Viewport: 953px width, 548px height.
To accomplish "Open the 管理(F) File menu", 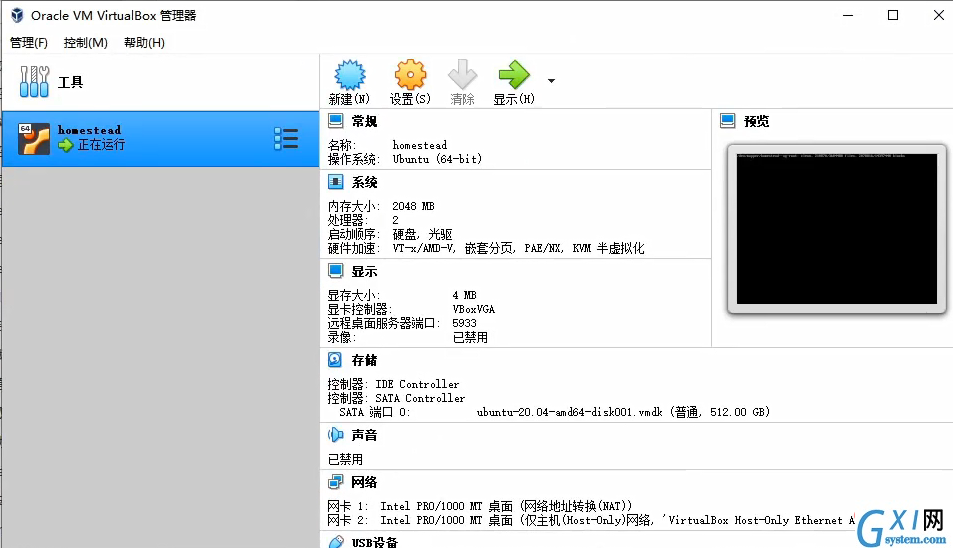I will [x=29, y=43].
